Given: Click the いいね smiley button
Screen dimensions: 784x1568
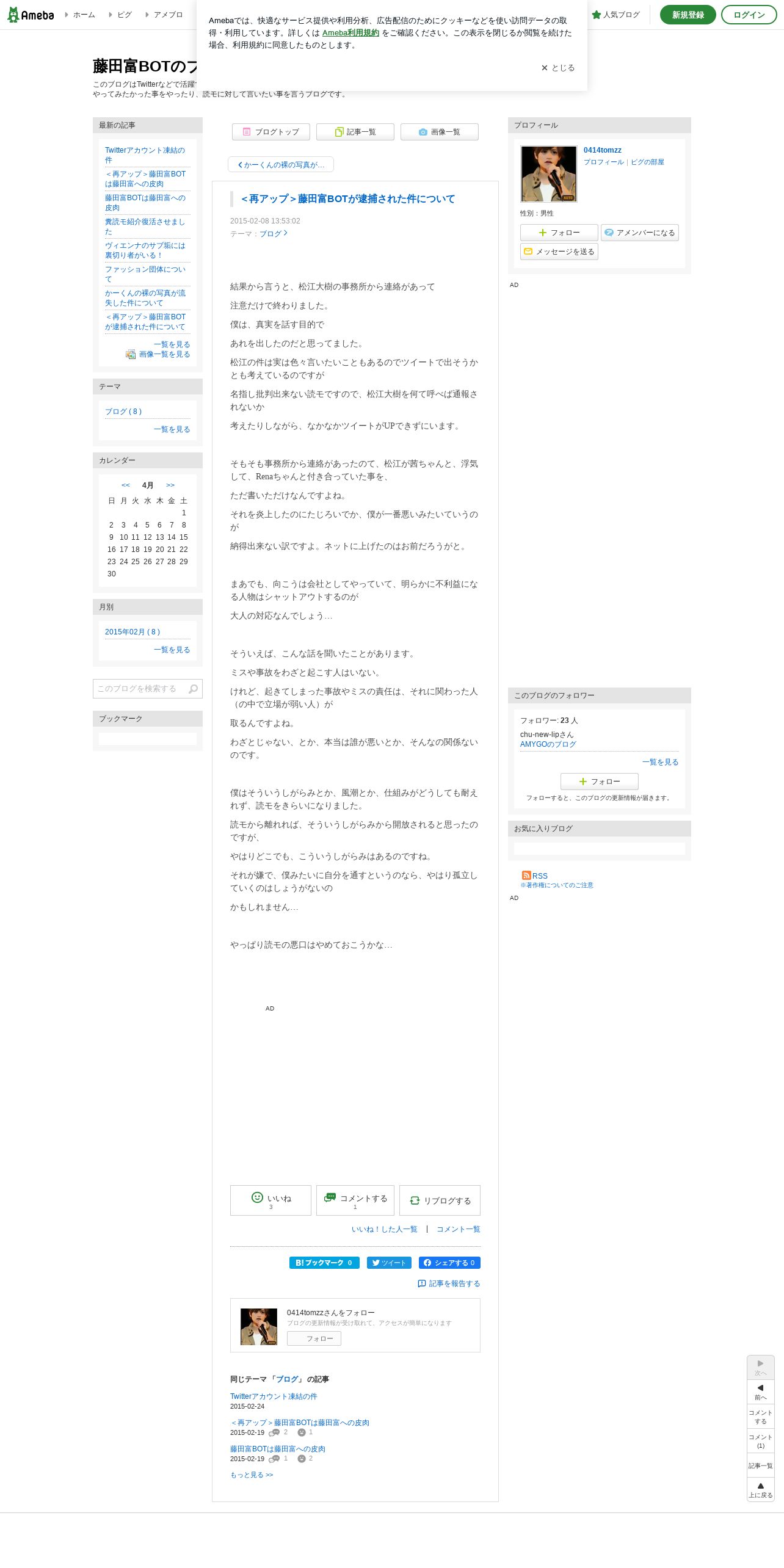Looking at the screenshot, I should tap(270, 1200).
